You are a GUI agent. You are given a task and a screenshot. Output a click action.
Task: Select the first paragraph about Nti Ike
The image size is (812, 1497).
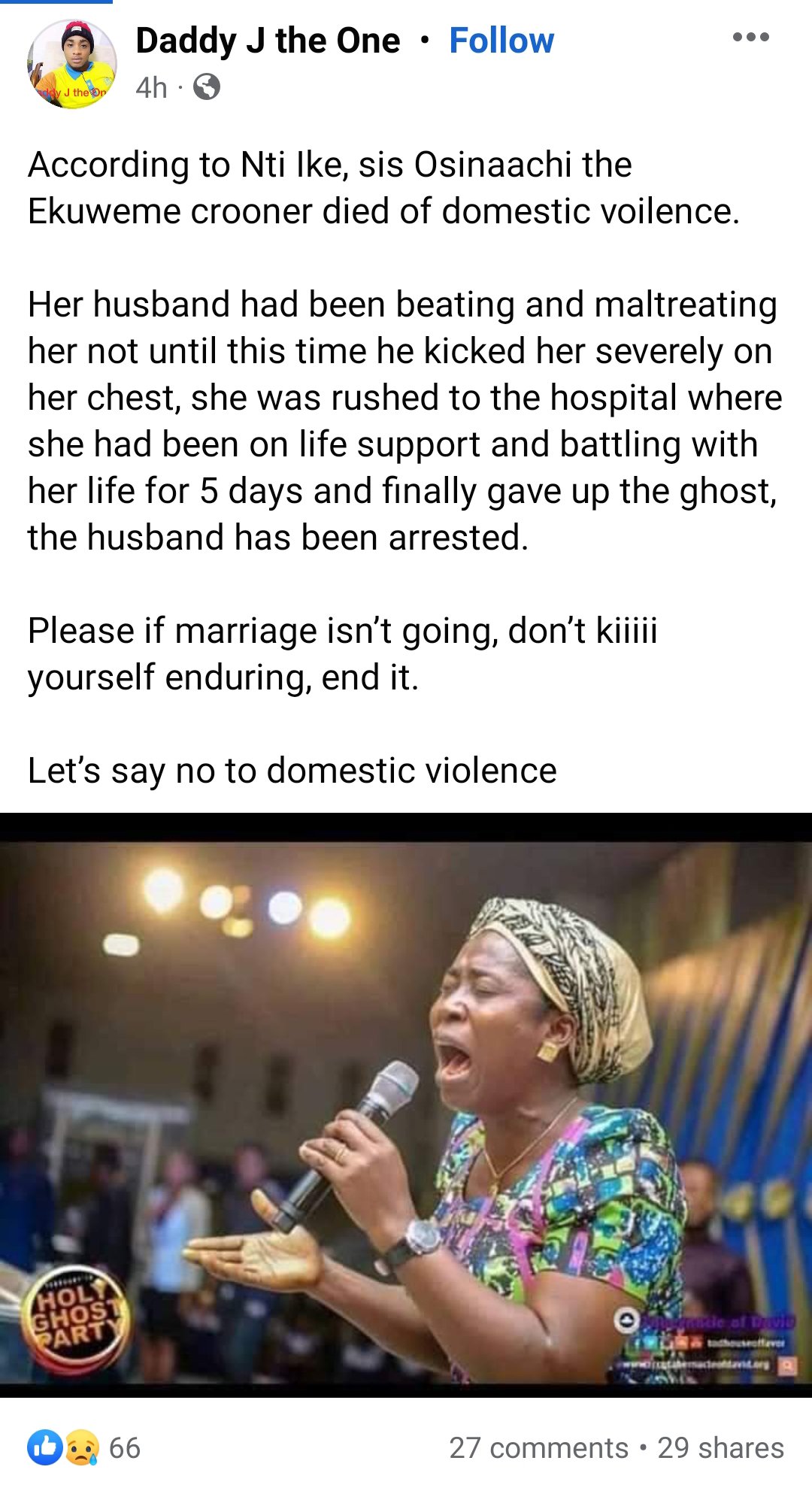point(383,188)
